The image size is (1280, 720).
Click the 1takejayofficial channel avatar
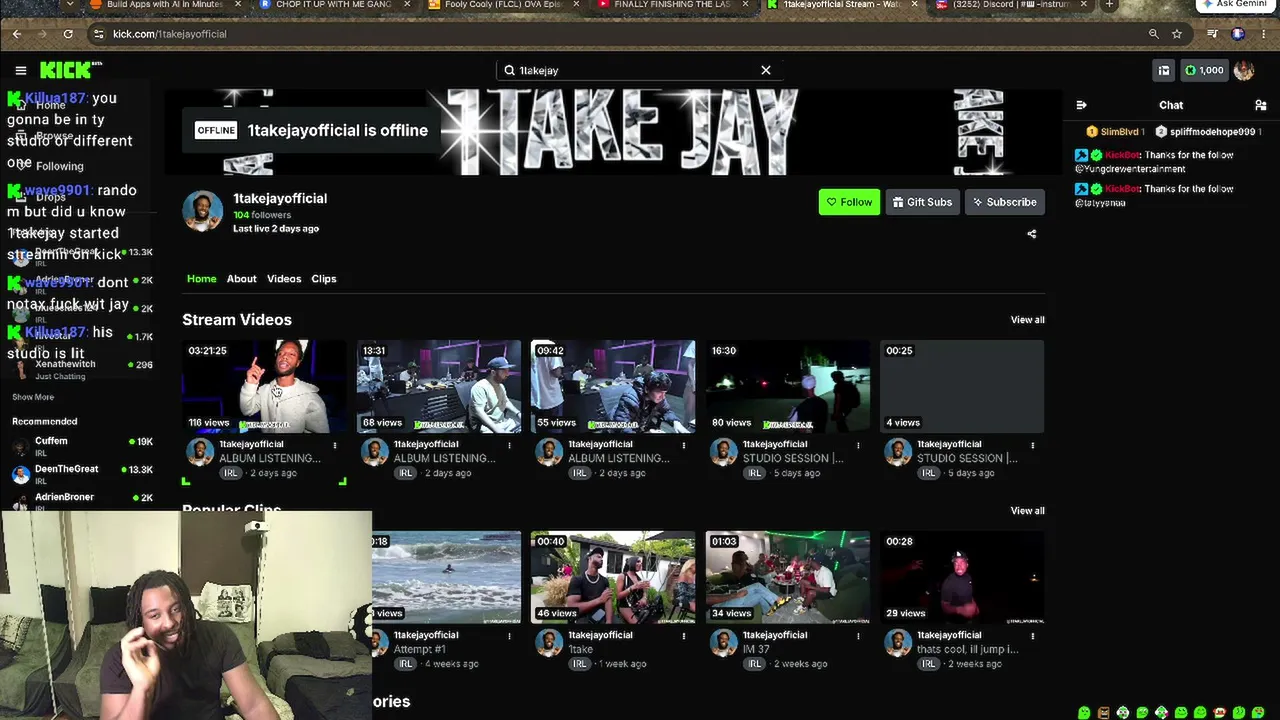[x=202, y=211]
